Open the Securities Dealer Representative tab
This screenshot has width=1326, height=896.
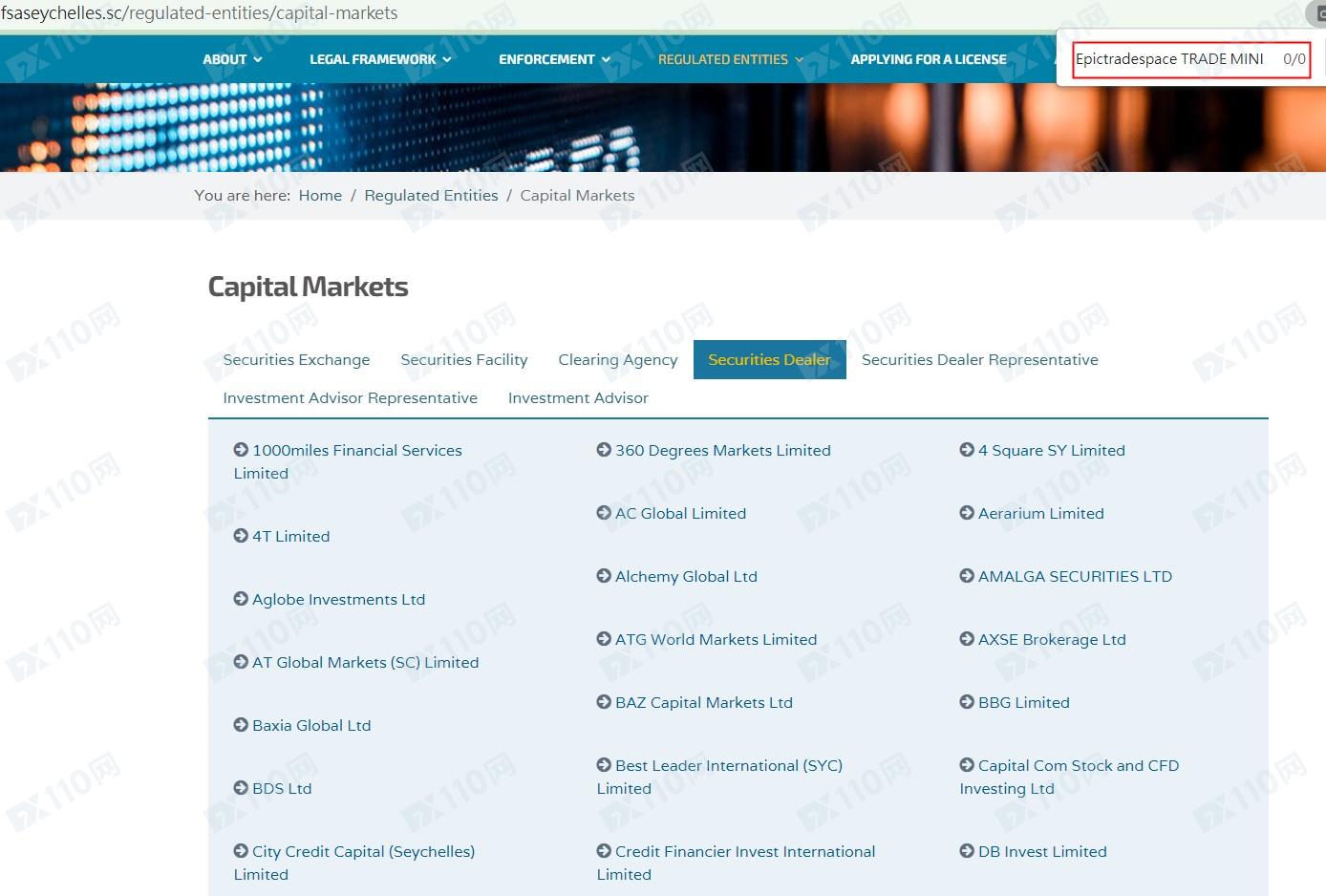979,360
